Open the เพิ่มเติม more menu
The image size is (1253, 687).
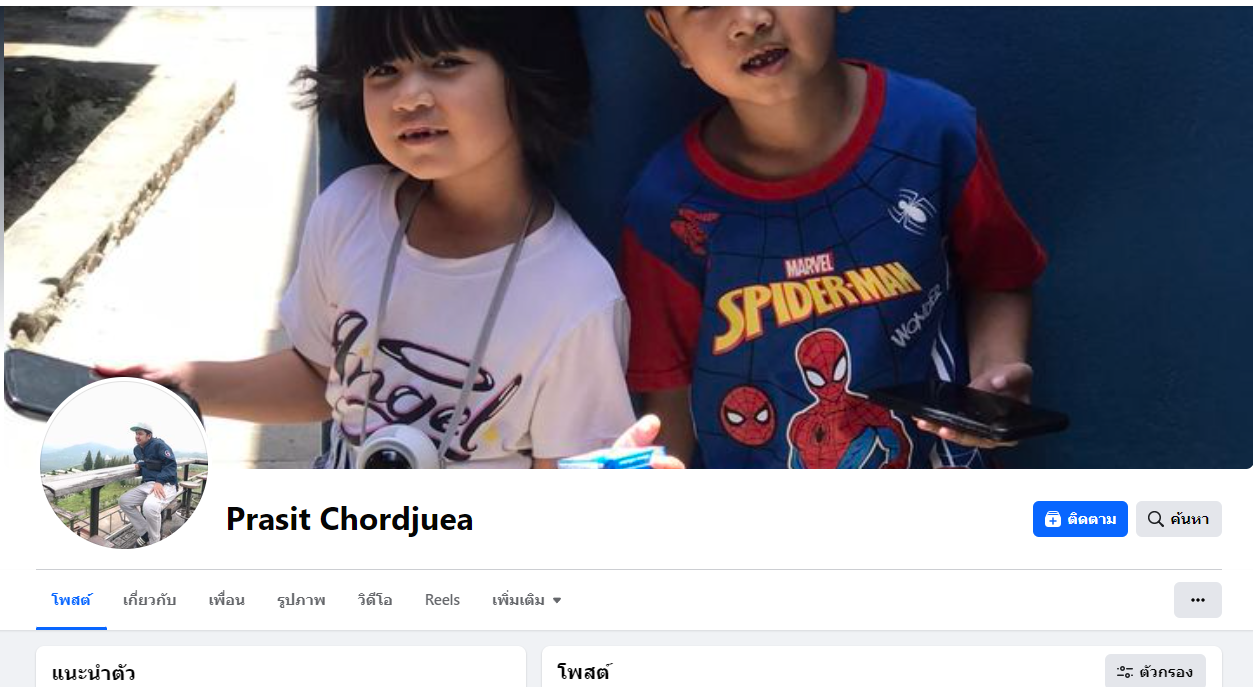[x=527, y=600]
